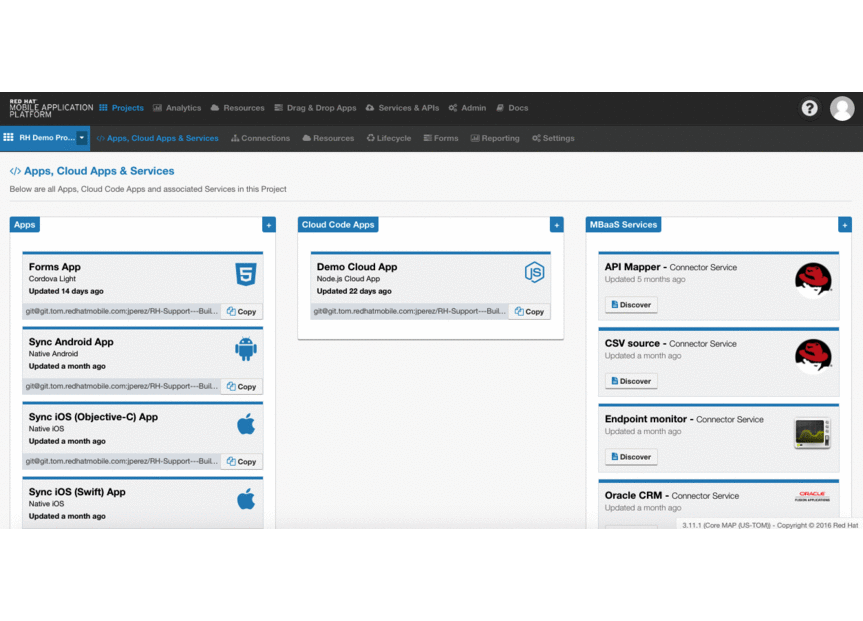This screenshot has width=863, height=621.
Task: Click the Apple icon on Sync iOS (Objective-C) App
Action: [x=245, y=424]
